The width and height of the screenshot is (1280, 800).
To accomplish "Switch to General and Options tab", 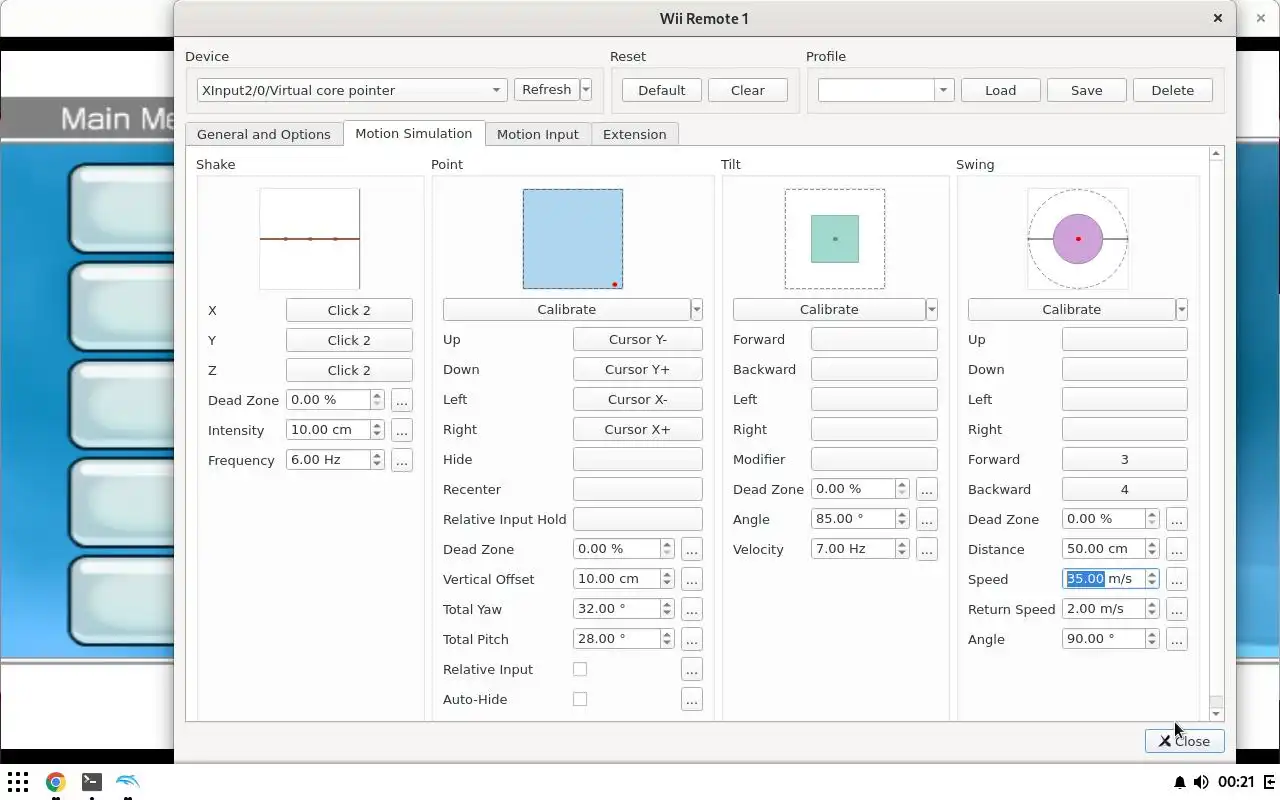I will pyautogui.click(x=264, y=134).
